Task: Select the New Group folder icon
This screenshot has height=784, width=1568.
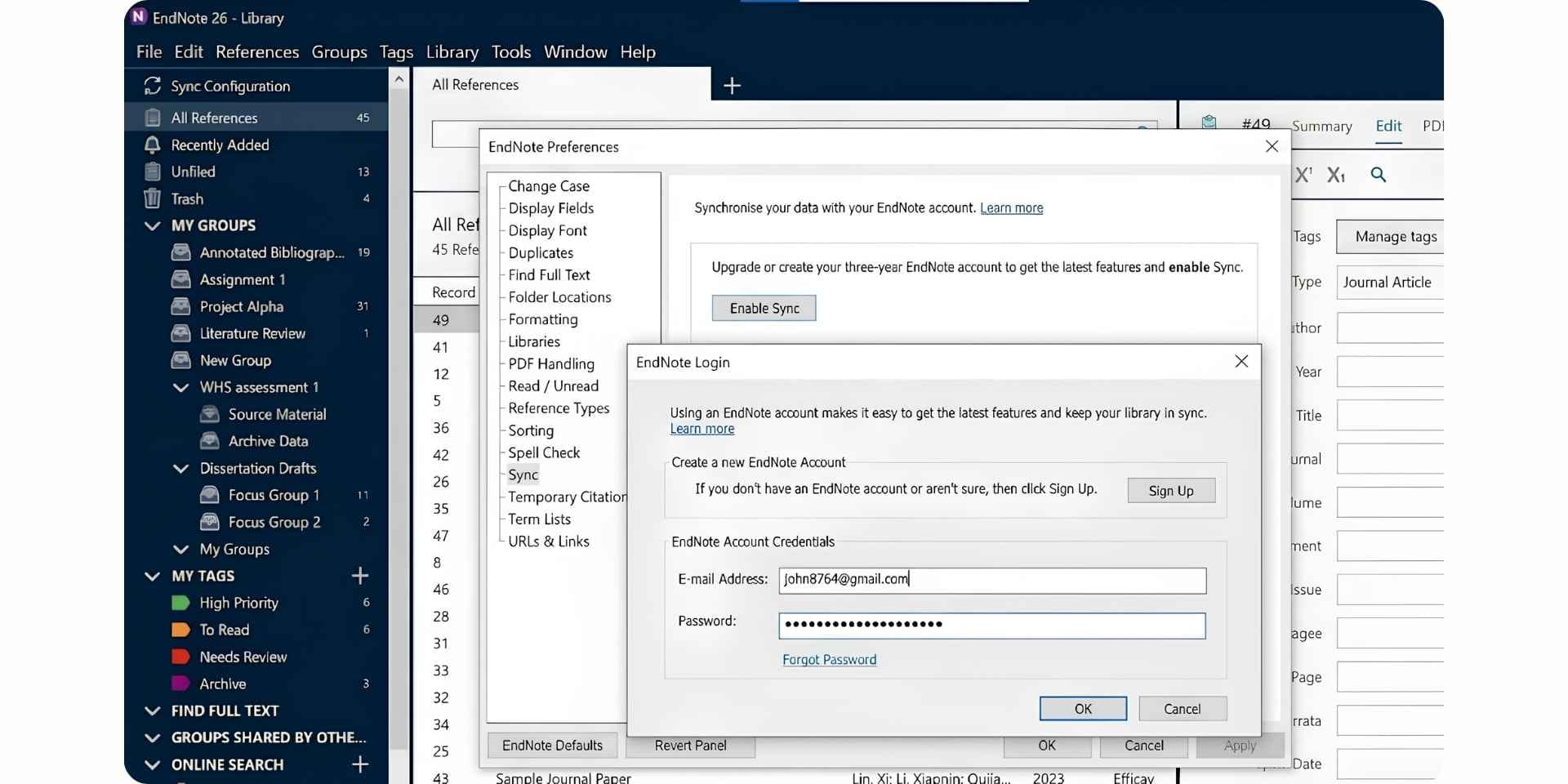Action: (180, 360)
